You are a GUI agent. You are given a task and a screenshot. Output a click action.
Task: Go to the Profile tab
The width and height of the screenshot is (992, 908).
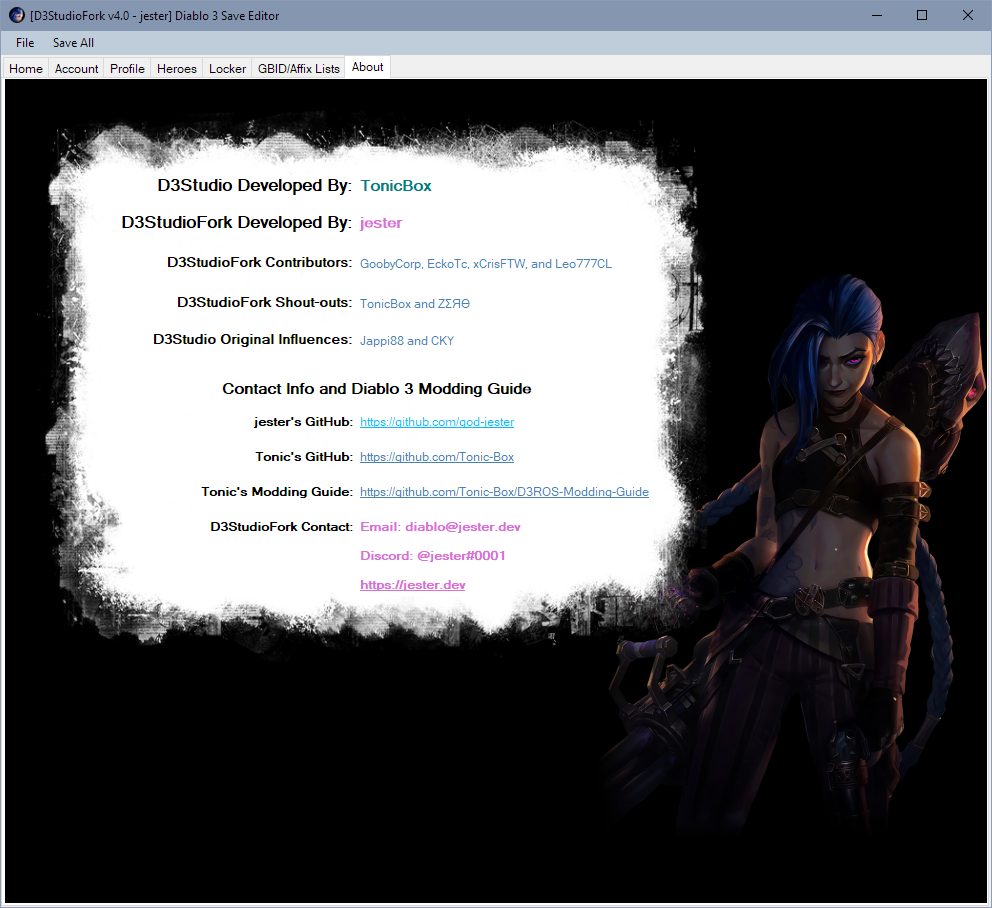point(127,68)
